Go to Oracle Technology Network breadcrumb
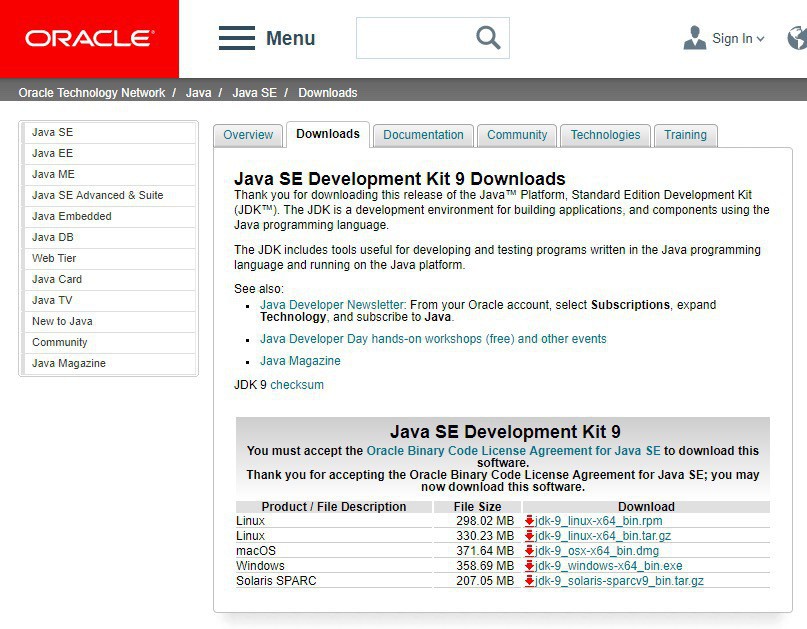807x629 pixels. (x=92, y=93)
